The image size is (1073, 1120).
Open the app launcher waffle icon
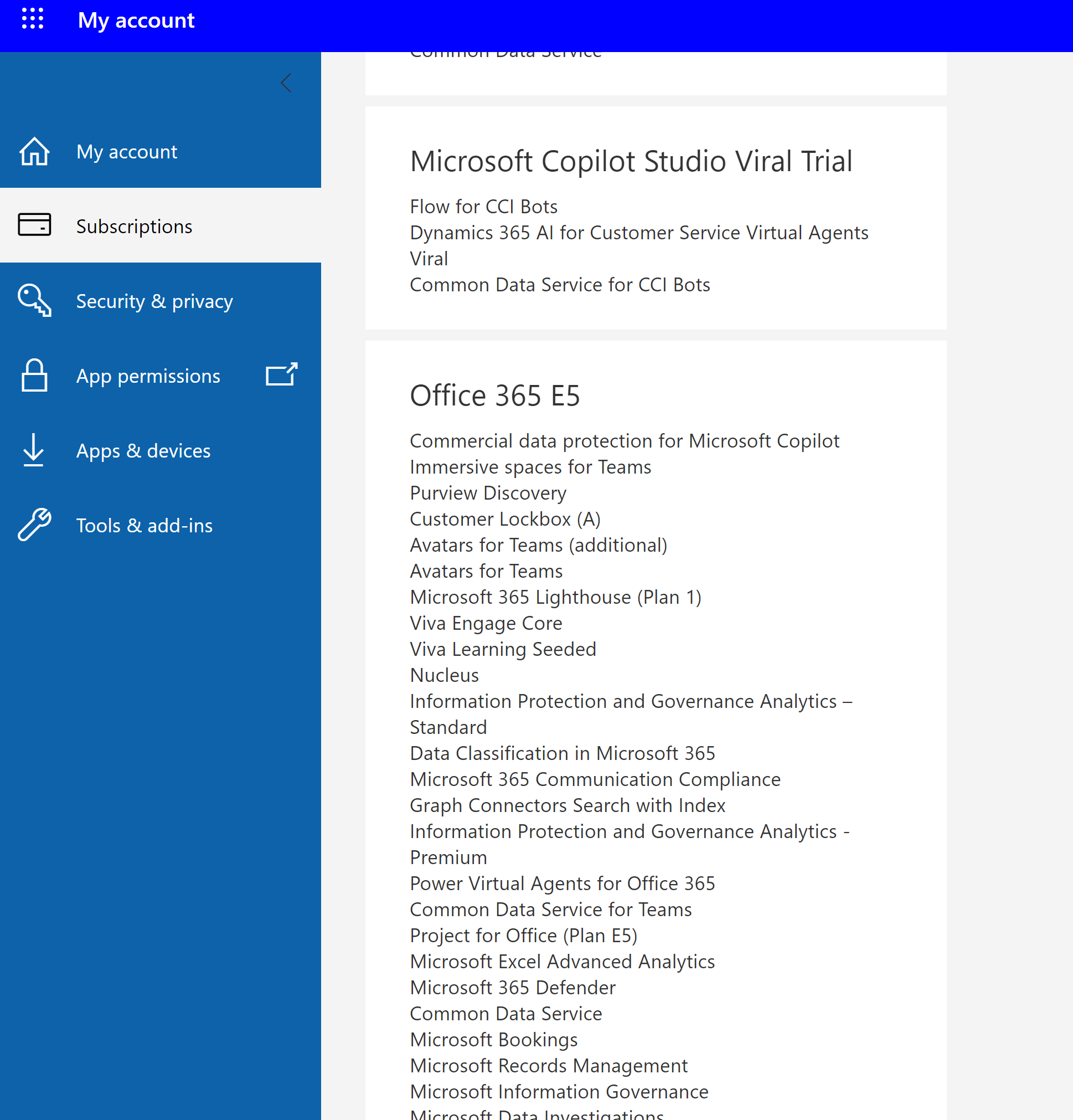[33, 18]
